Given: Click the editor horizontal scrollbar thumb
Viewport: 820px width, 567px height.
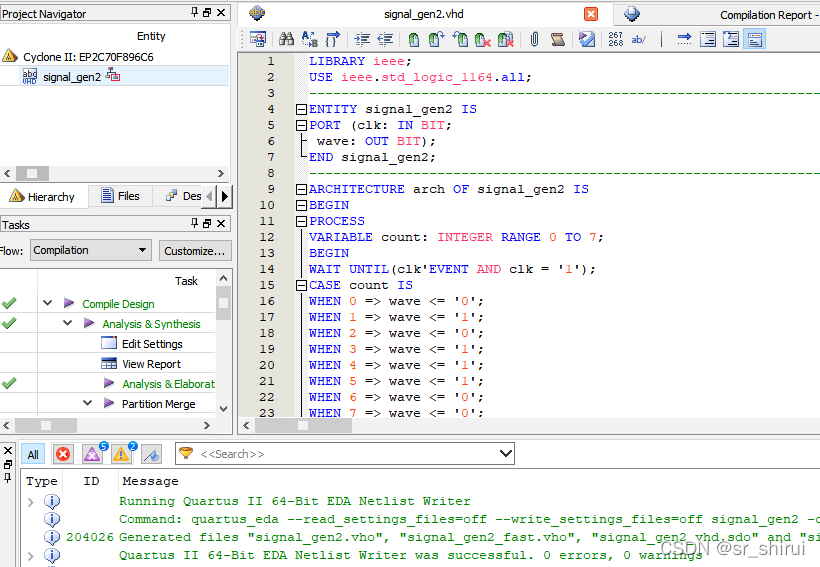Looking at the screenshot, I should [x=304, y=426].
